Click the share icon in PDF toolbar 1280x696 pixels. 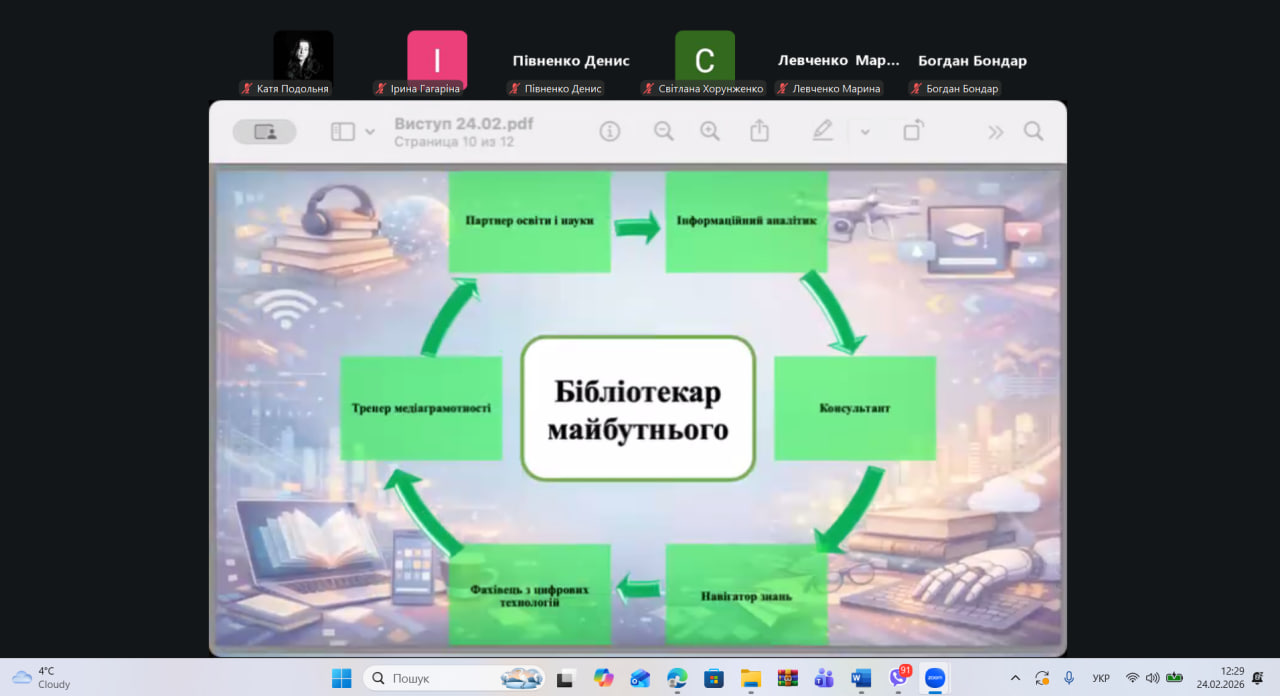759,131
